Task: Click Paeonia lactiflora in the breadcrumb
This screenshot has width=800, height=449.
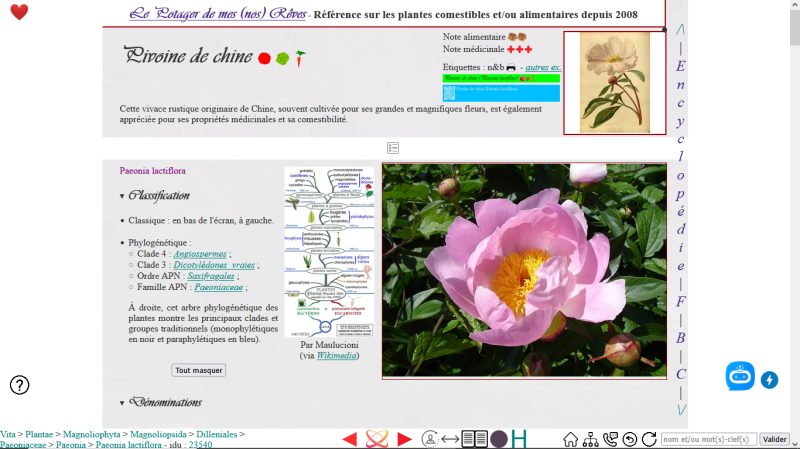Action: 129,445
